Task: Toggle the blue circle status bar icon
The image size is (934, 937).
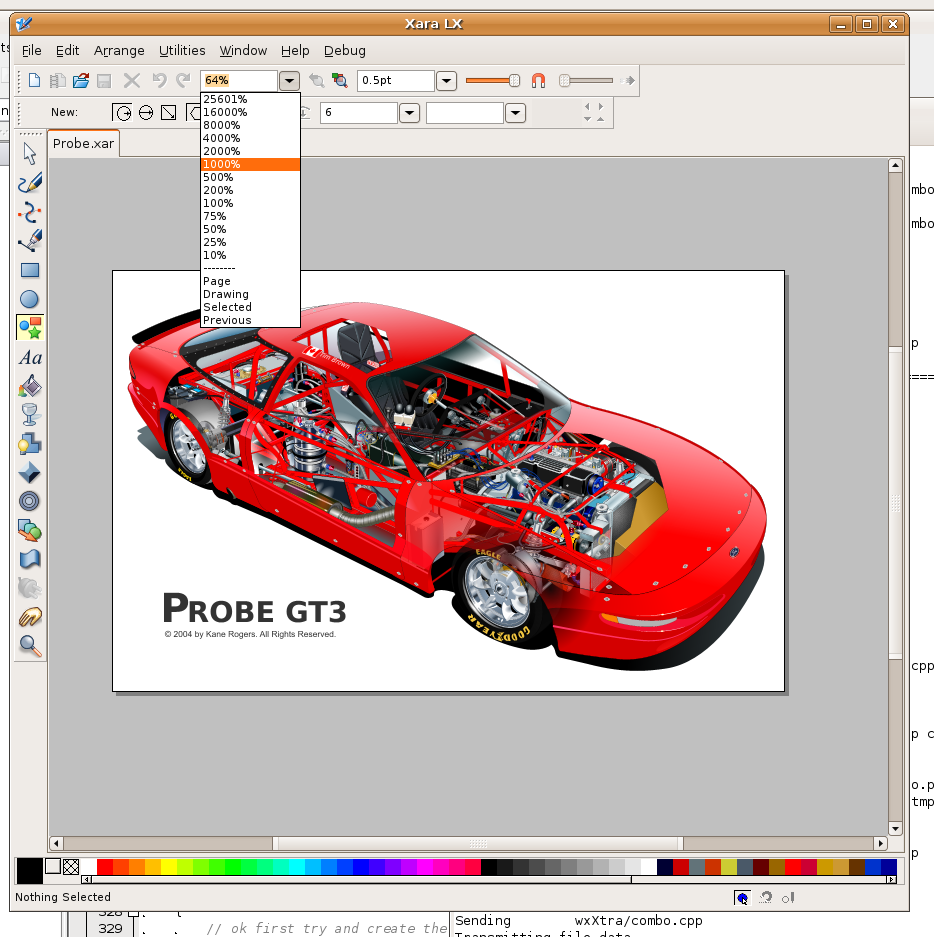Action: coord(742,898)
